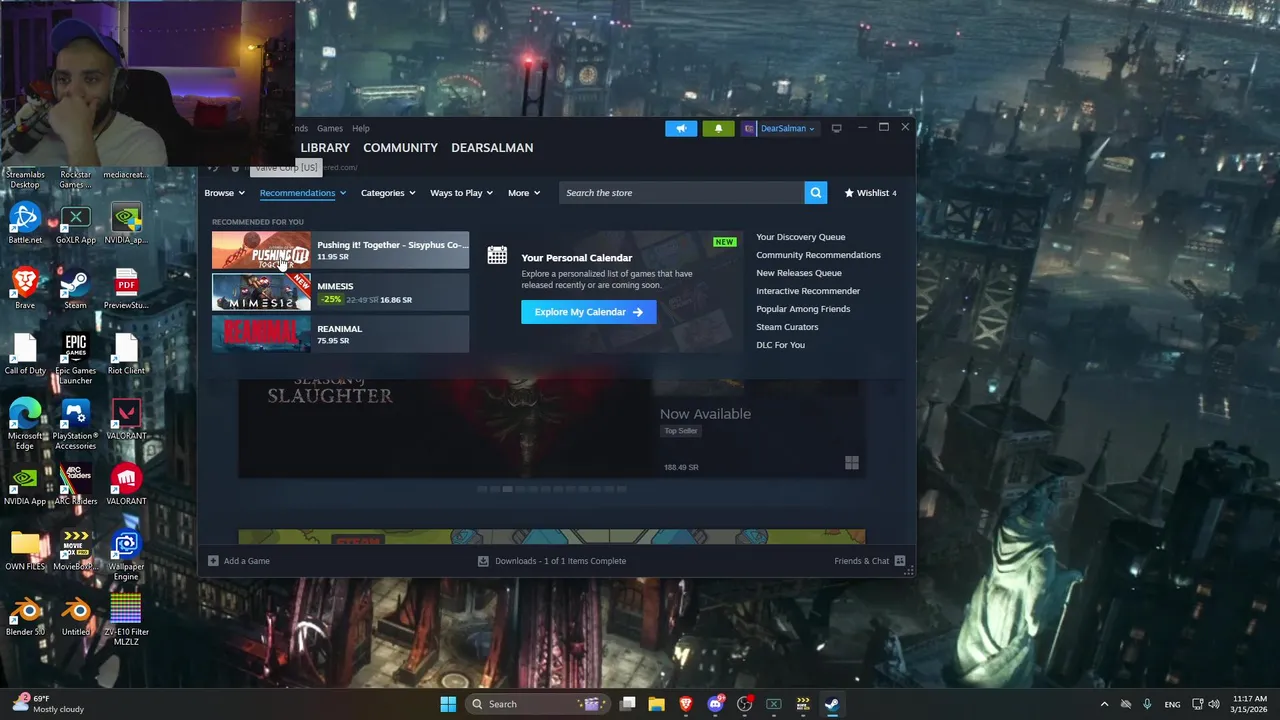Switch to the LIBRARY tab

pyautogui.click(x=325, y=147)
